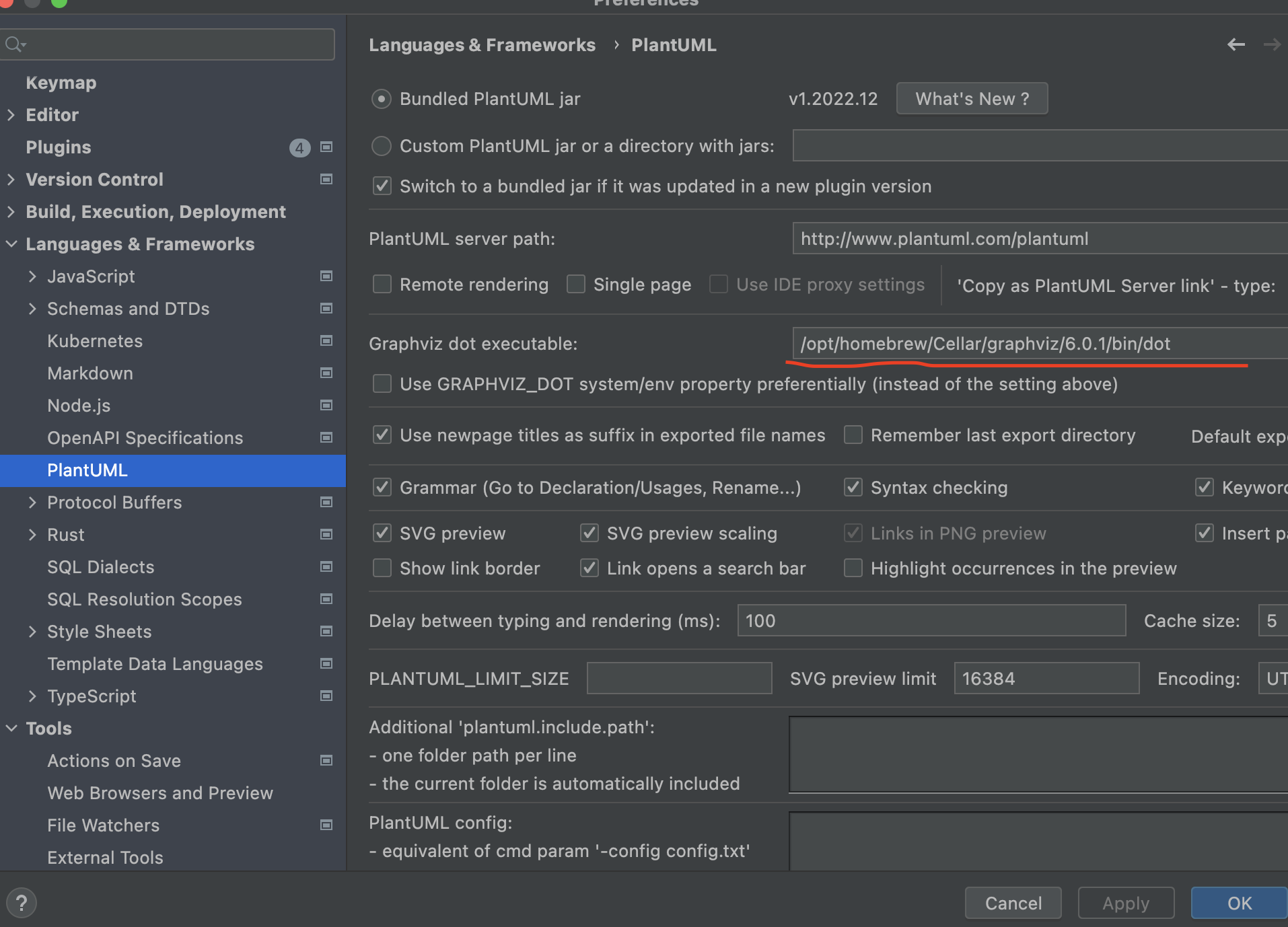Click project-level icon beside JavaScript
The height and width of the screenshot is (927, 1288).
[x=326, y=276]
